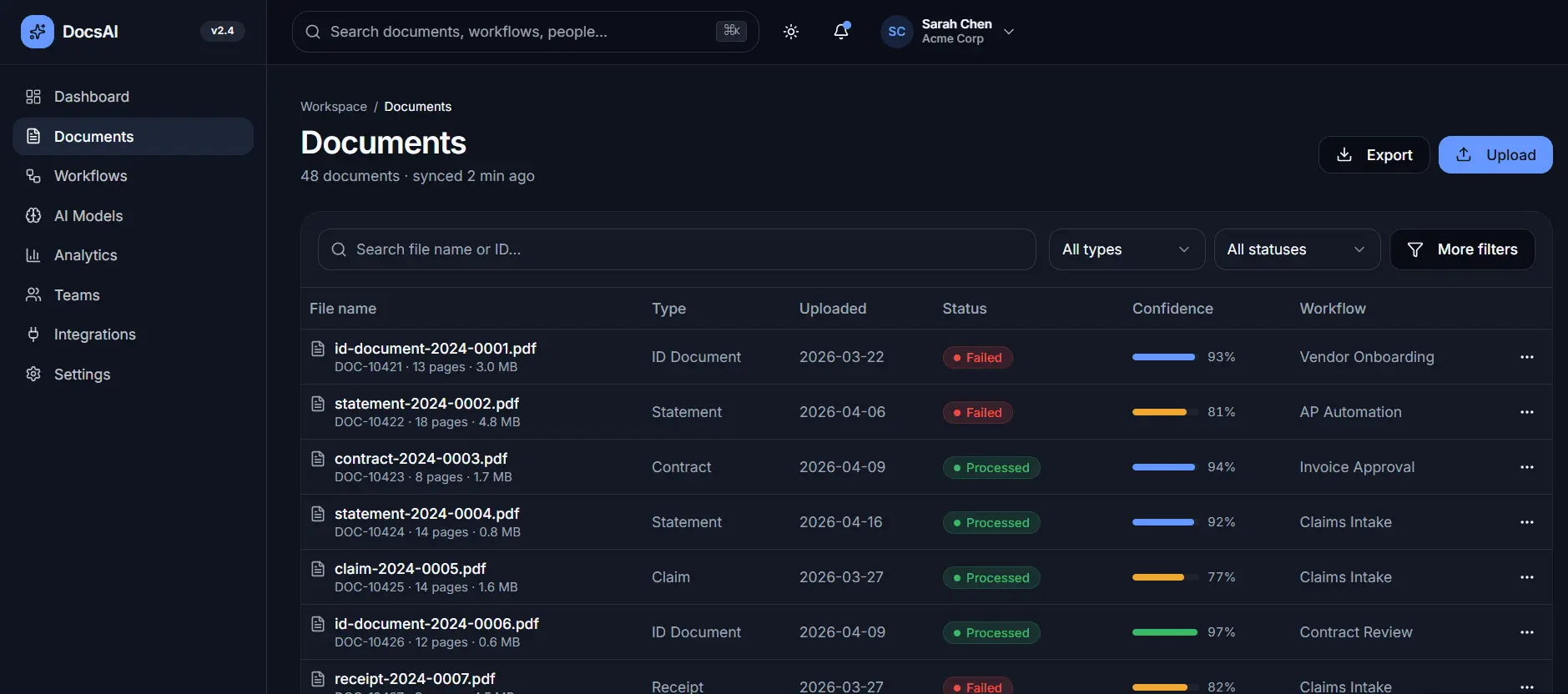Click file icon beside receipt-2024-0007.pdf
Viewport: 1568px width, 694px height.
[x=318, y=679]
